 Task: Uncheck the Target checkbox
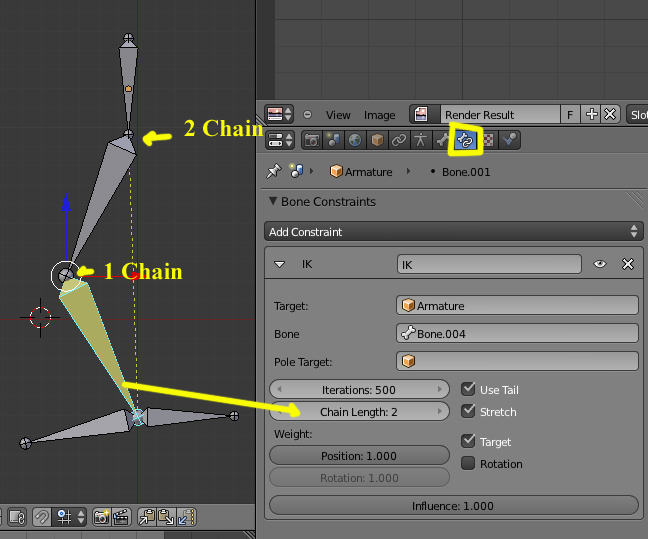pos(468,441)
